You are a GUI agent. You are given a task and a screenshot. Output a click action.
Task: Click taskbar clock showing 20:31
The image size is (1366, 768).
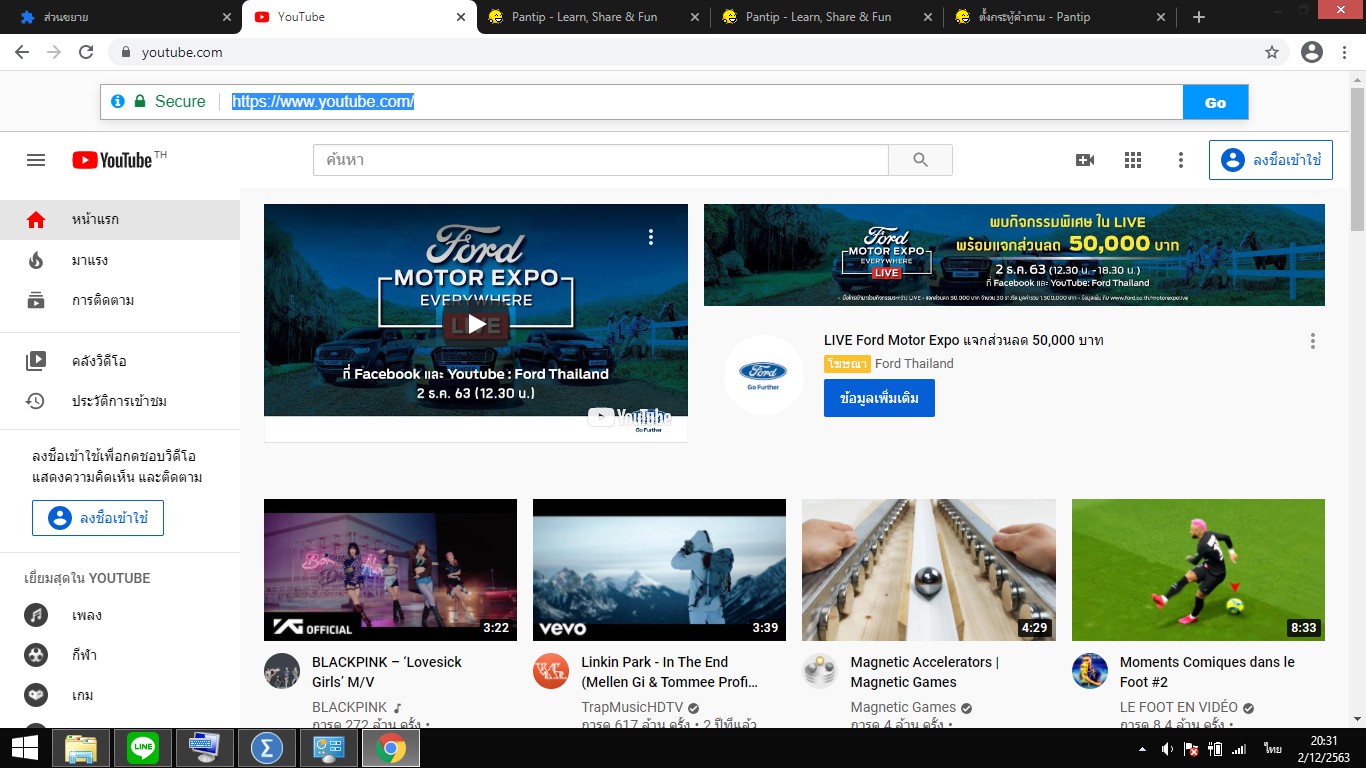pos(1324,749)
